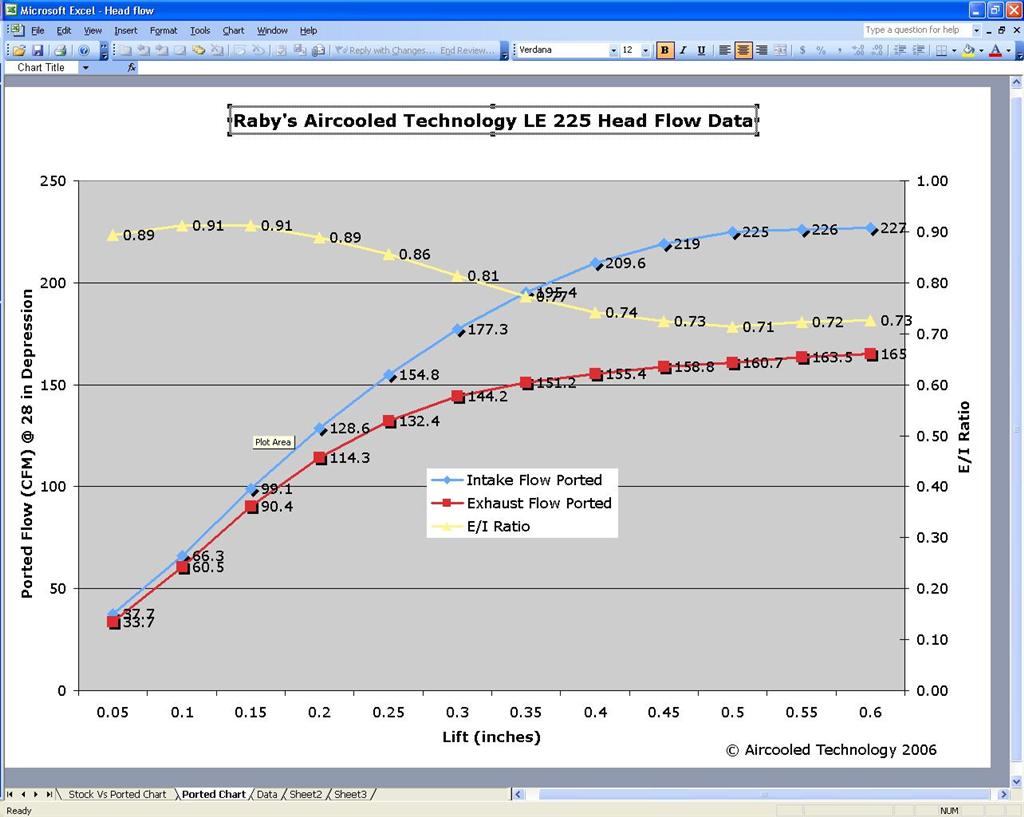Toggle Bold formatting

tap(665, 50)
